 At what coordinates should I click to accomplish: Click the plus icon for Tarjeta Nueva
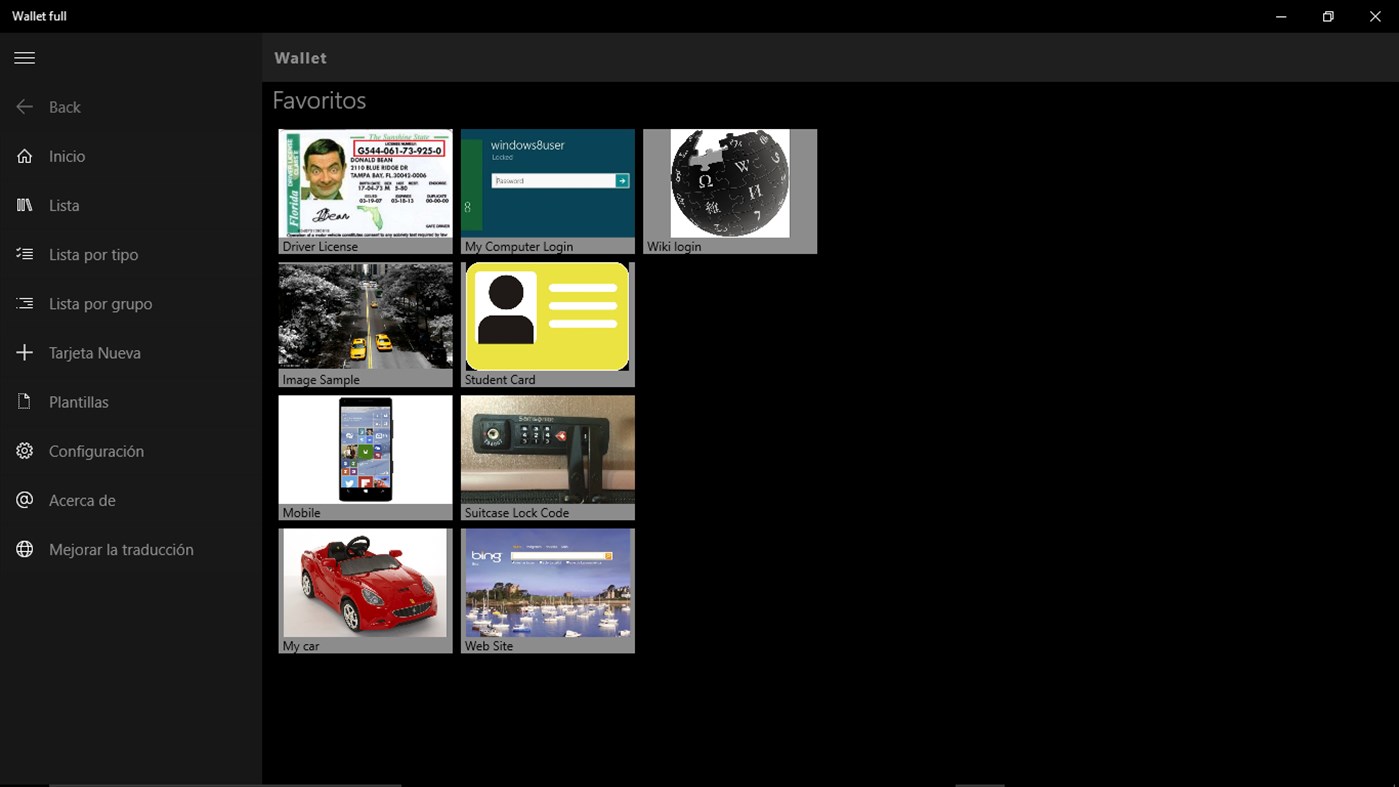[24, 352]
